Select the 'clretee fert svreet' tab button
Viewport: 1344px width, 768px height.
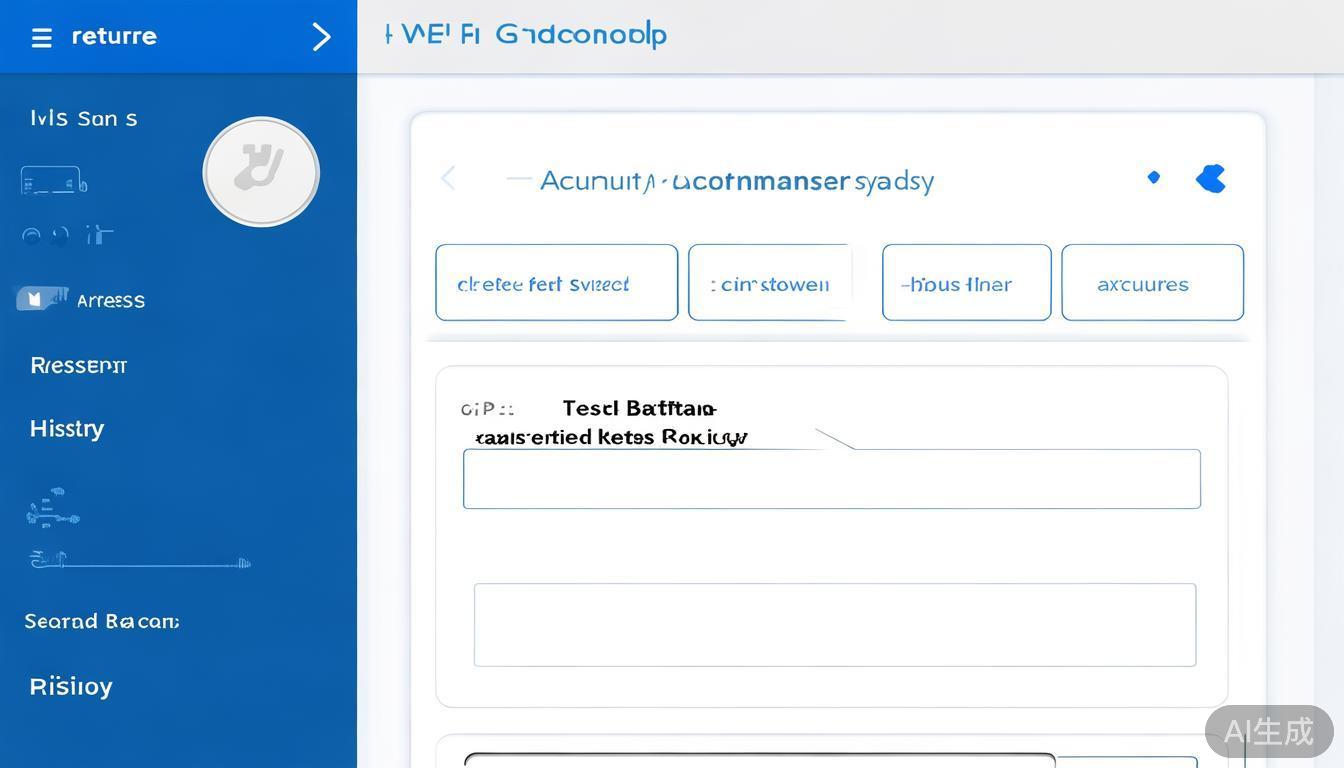point(556,283)
